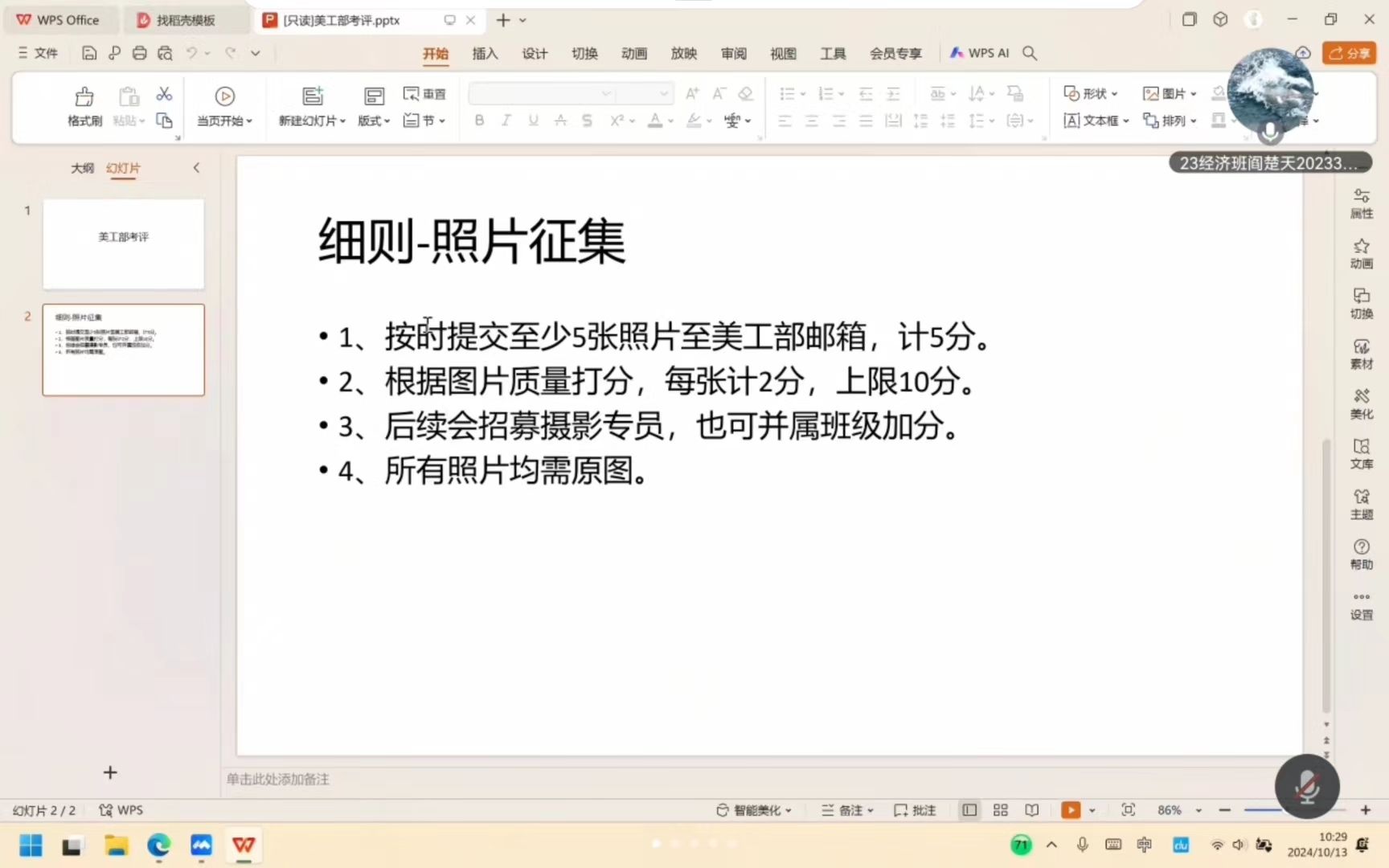
Task: Toggle normal view mode in status bar
Action: click(969, 810)
